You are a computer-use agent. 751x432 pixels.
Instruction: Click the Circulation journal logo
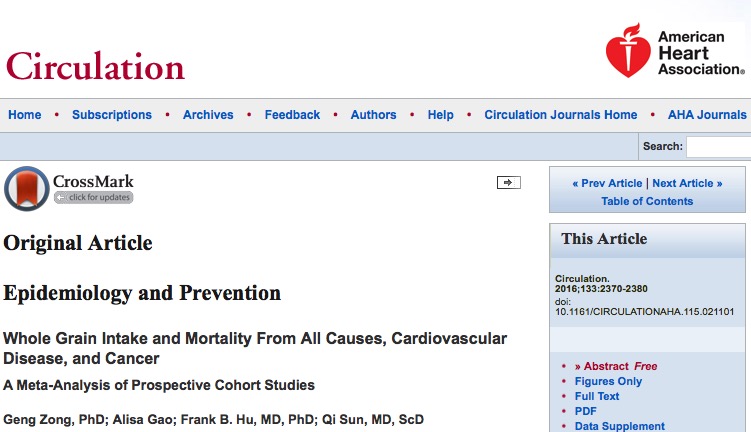tap(95, 66)
